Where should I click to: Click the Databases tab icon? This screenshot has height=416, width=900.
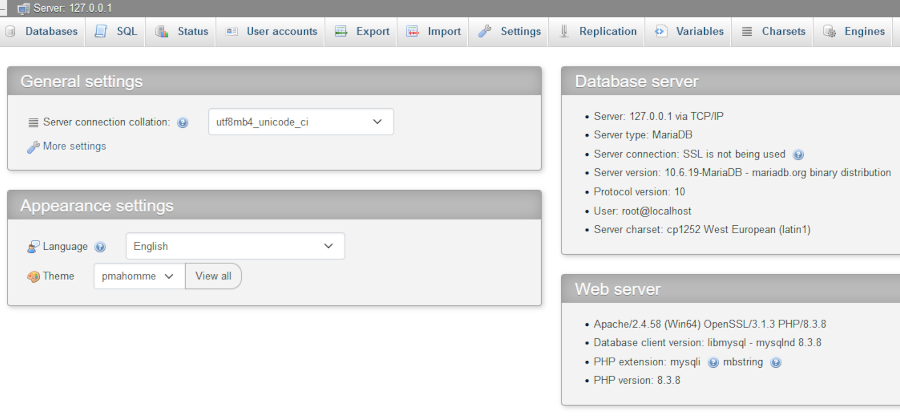pos(10,32)
